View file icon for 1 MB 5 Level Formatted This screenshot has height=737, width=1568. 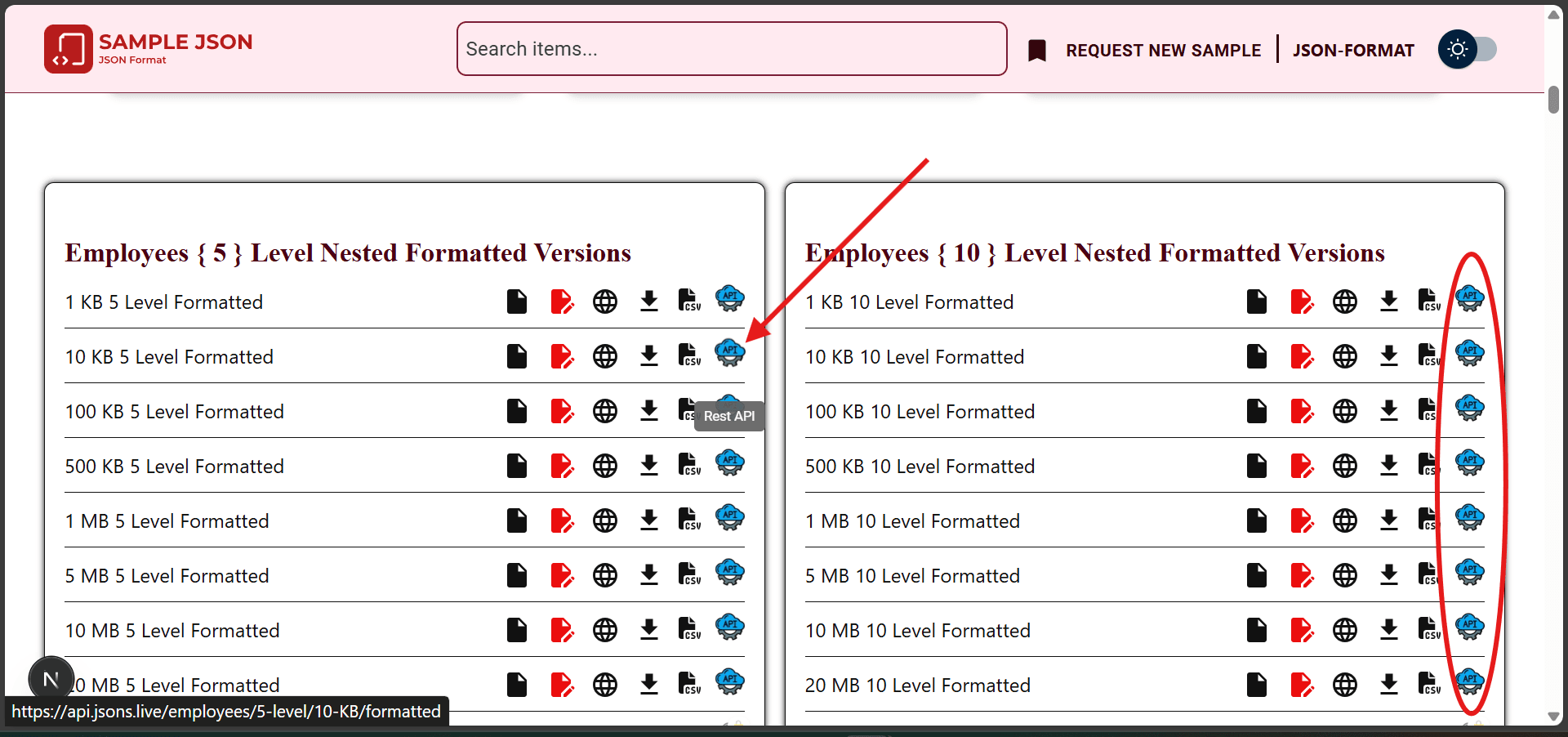tap(517, 520)
